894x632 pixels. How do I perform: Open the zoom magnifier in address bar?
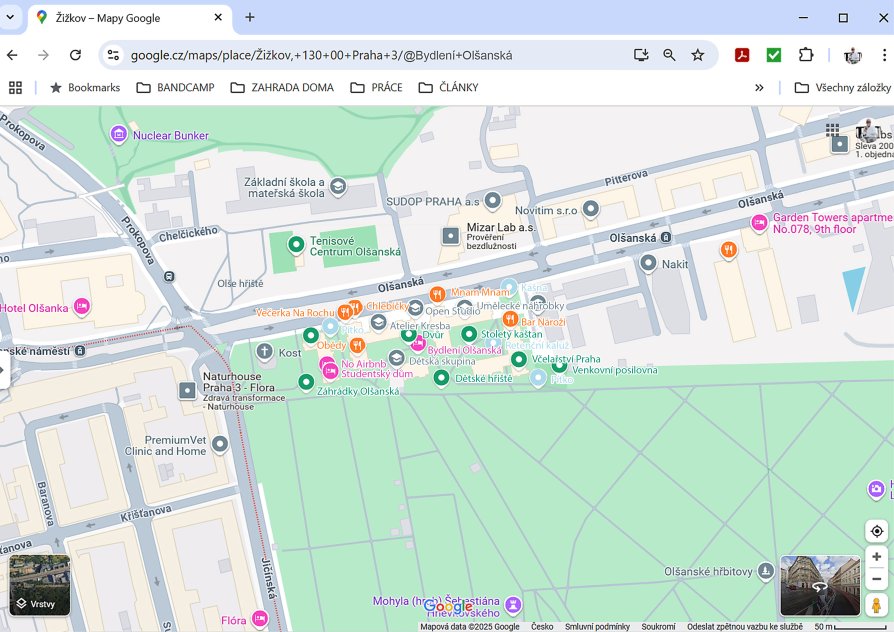[669, 55]
